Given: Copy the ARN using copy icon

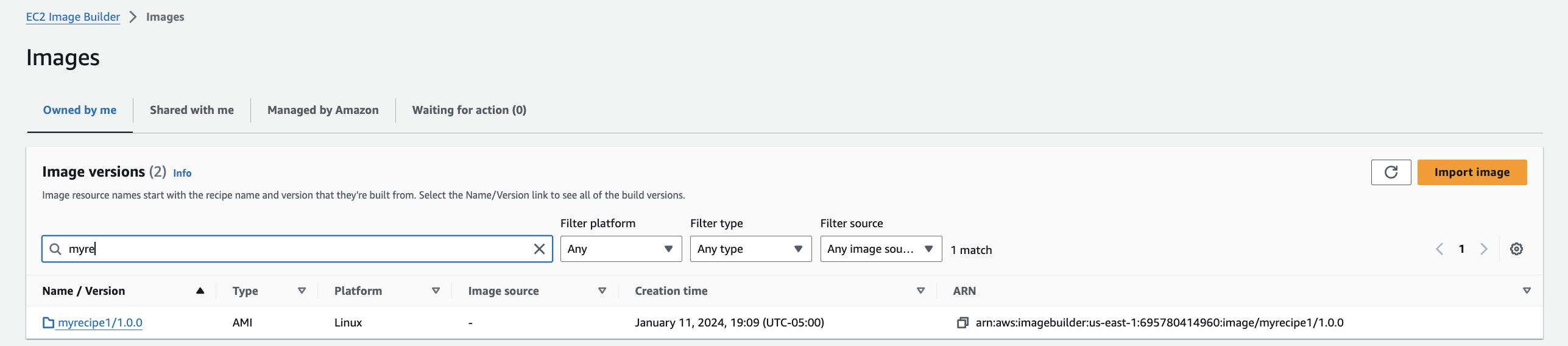Looking at the screenshot, I should click(x=962, y=323).
